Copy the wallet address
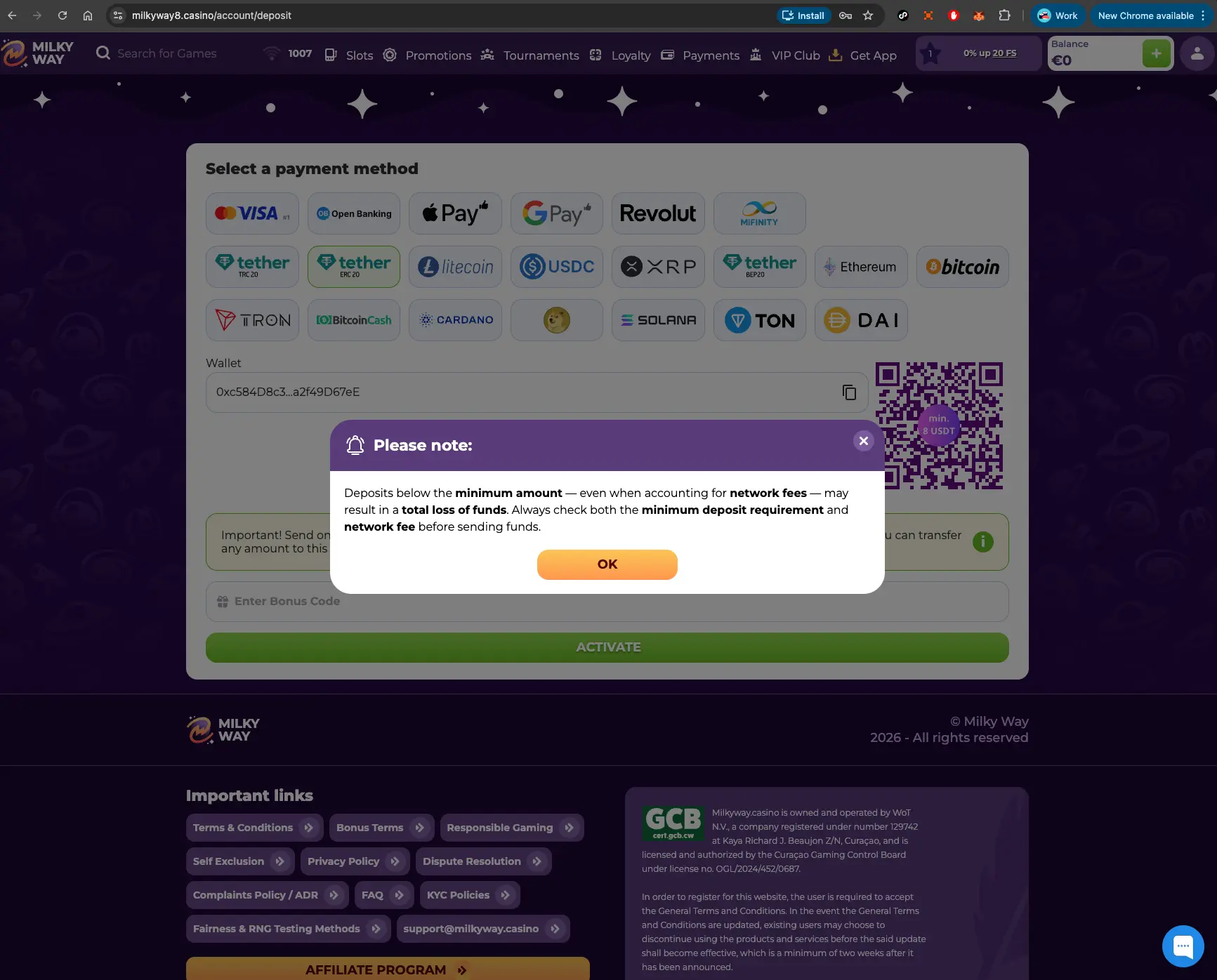Screen dimensions: 1217x980 [x=849, y=392]
